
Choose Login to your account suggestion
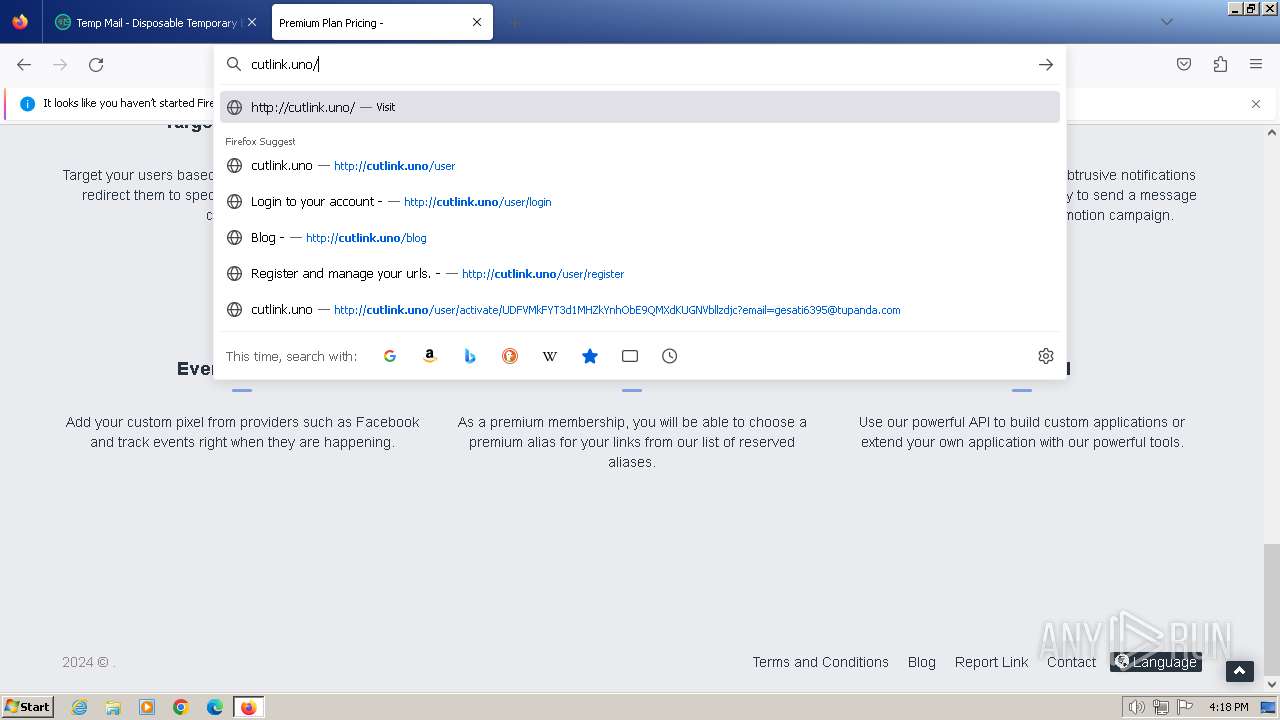click(640, 202)
